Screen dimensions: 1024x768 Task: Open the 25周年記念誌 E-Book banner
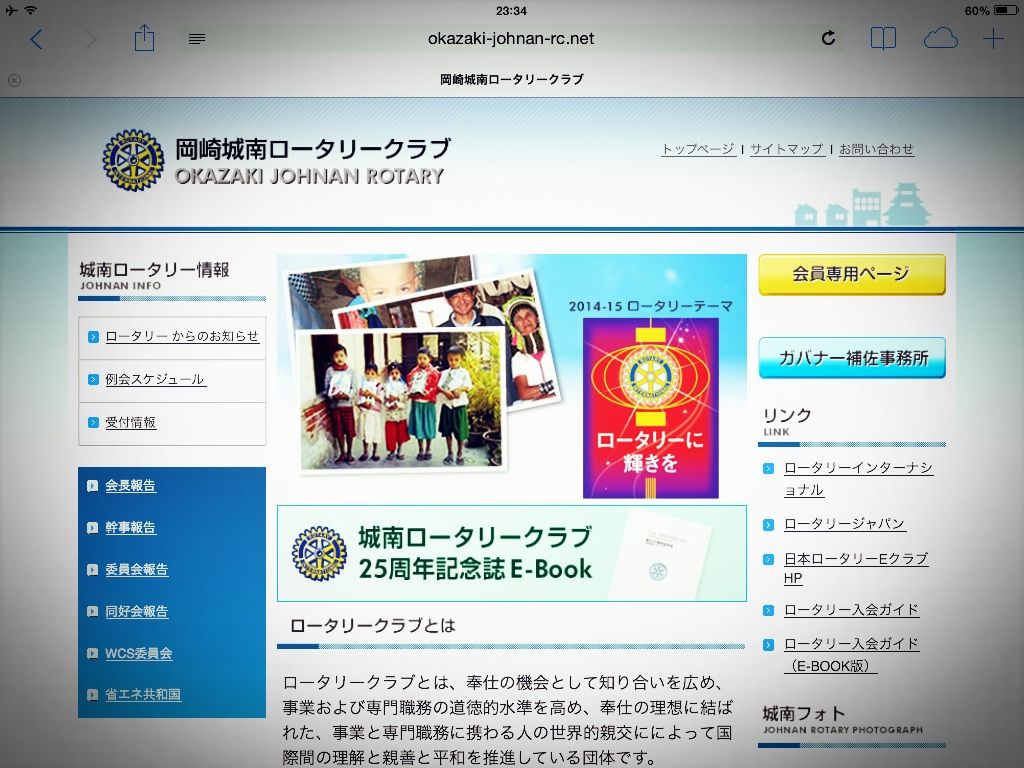coord(511,553)
